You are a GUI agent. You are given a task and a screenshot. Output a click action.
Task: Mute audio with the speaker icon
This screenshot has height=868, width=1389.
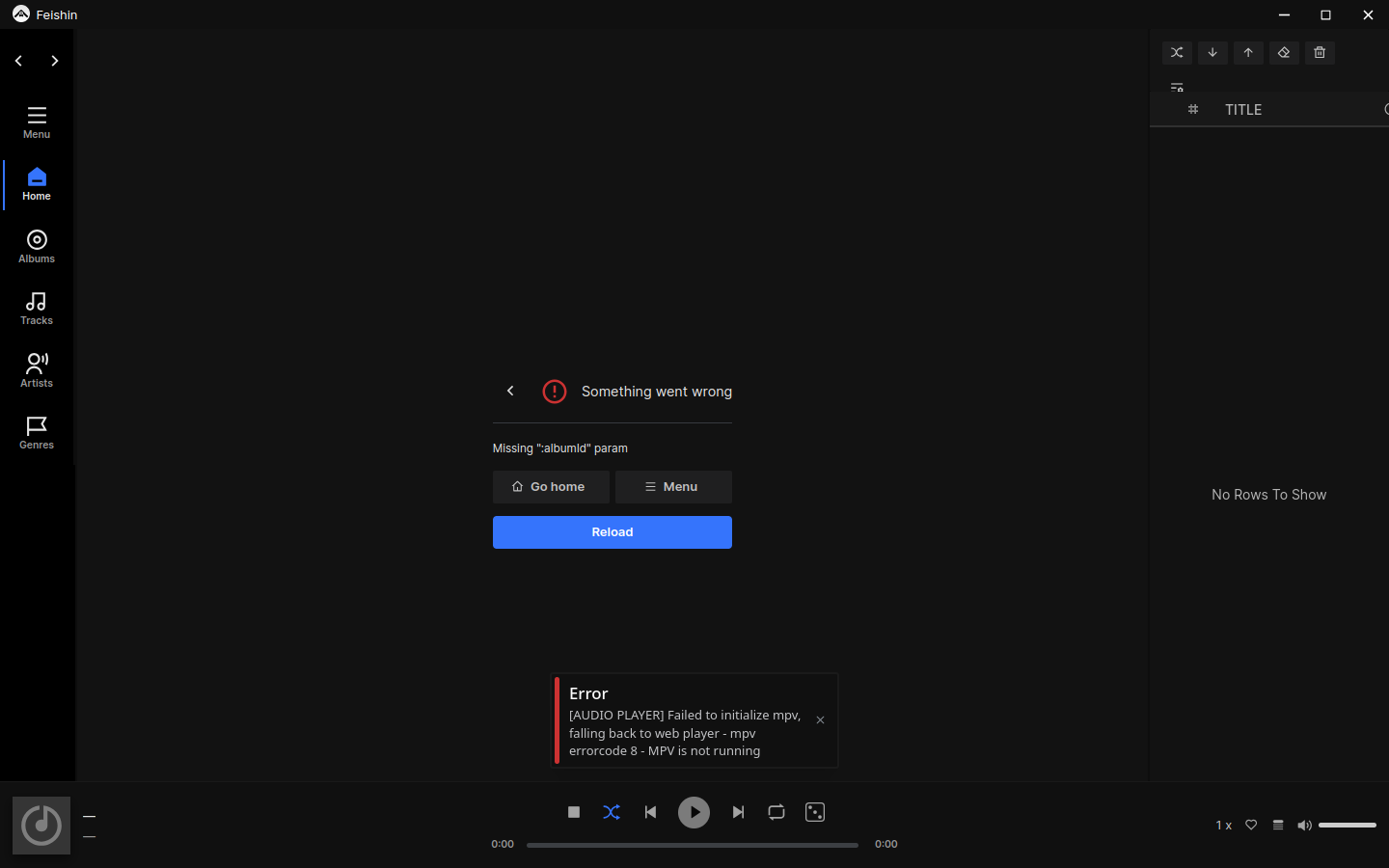click(1304, 825)
